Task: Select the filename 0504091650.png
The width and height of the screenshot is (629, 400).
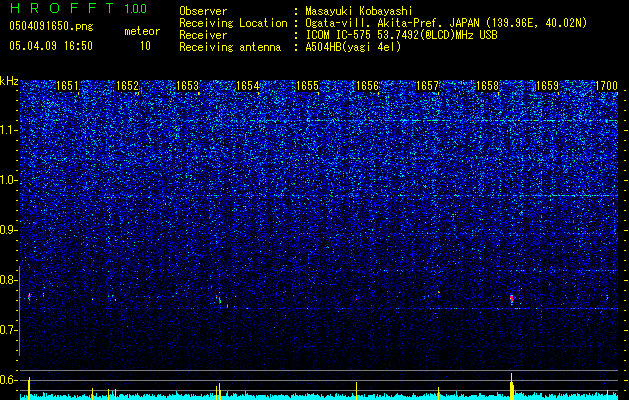Action: pos(51,26)
